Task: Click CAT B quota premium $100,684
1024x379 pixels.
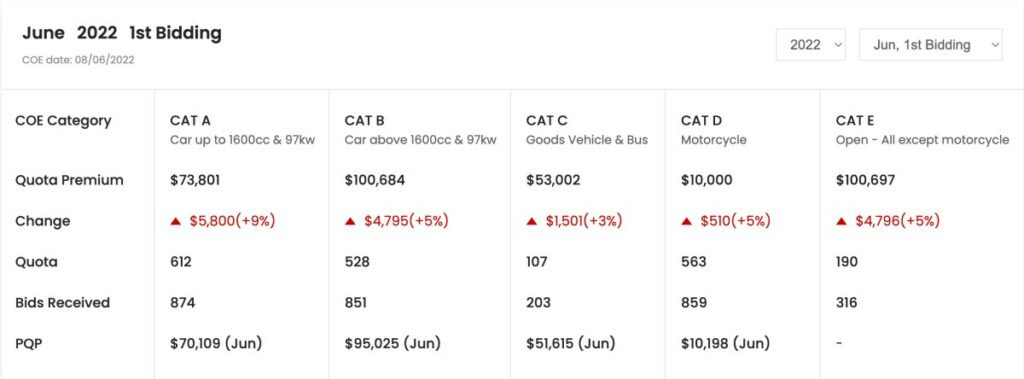Action: click(x=374, y=180)
